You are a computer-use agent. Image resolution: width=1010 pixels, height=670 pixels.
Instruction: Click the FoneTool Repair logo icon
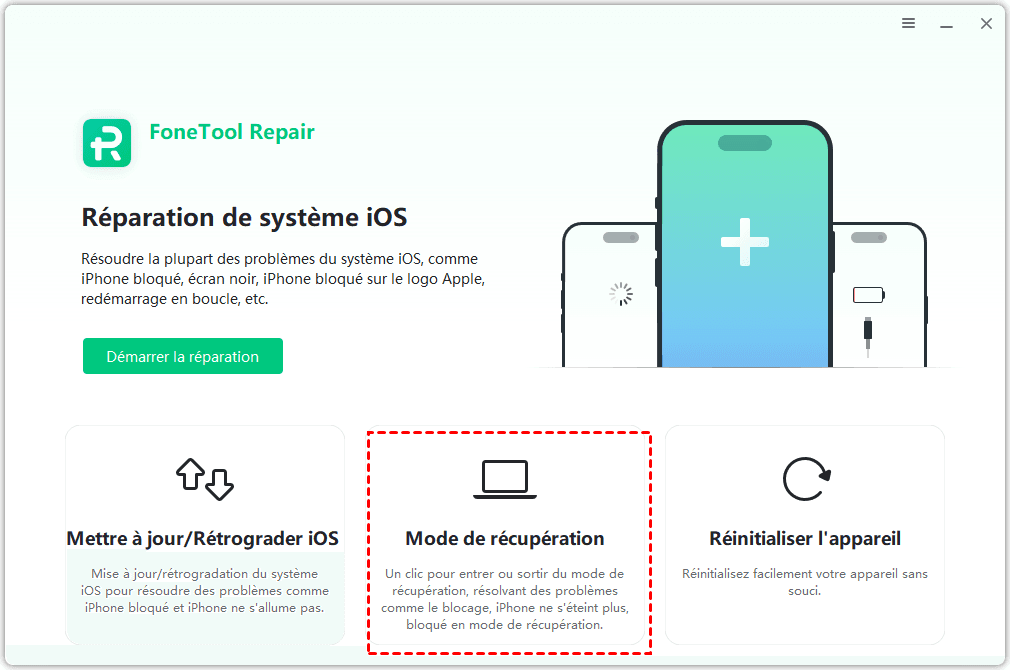pos(107,142)
